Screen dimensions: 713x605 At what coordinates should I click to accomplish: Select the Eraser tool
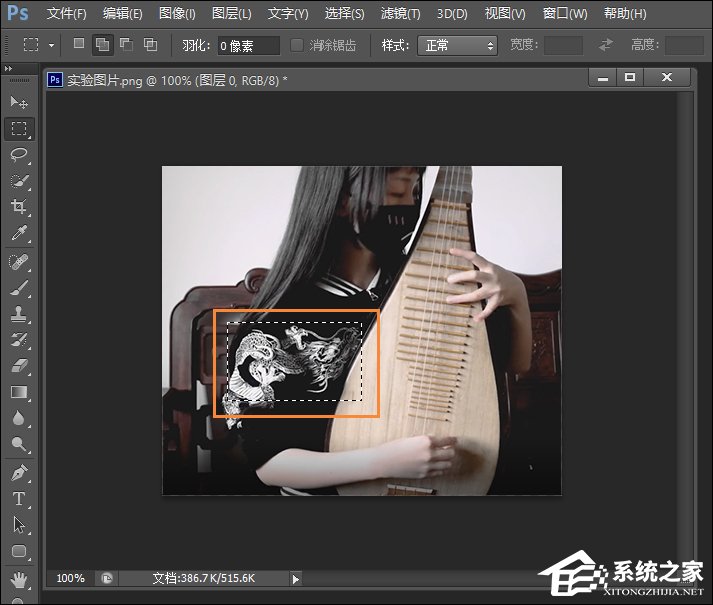[x=19, y=366]
